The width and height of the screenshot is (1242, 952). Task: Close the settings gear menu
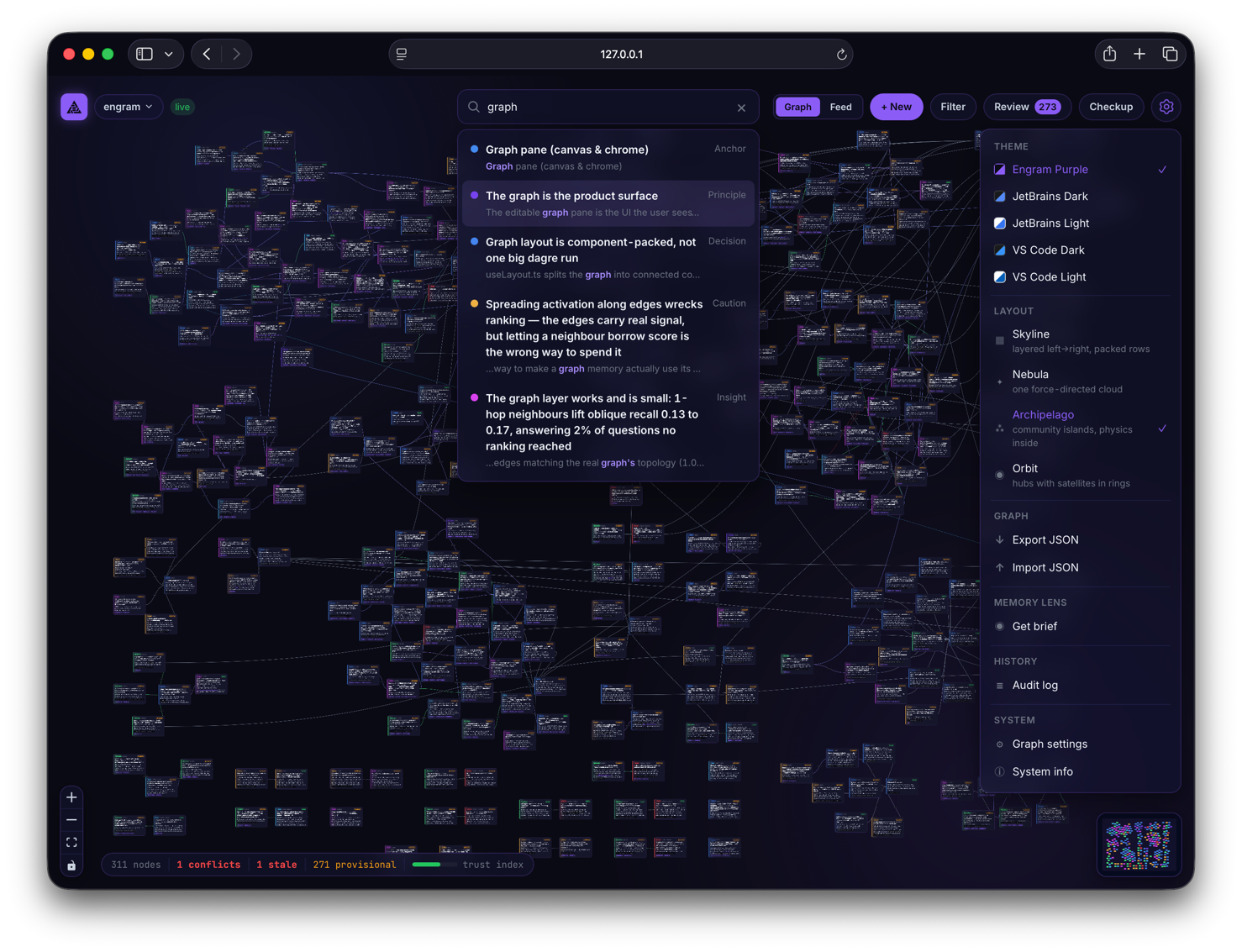pos(1166,107)
